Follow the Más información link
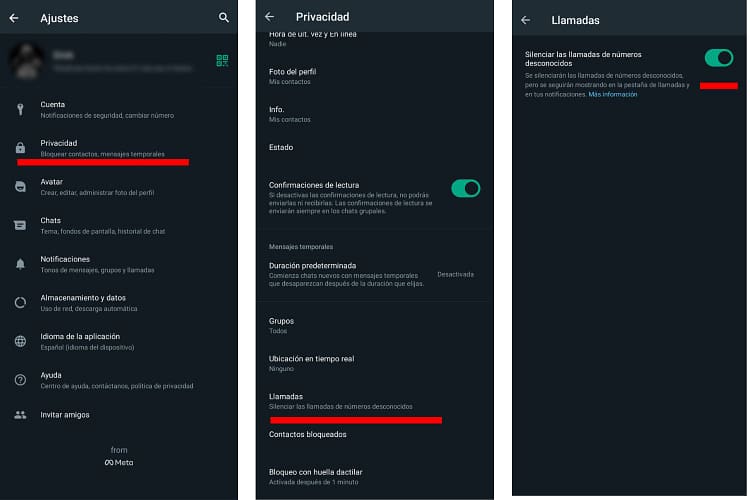 pos(613,94)
